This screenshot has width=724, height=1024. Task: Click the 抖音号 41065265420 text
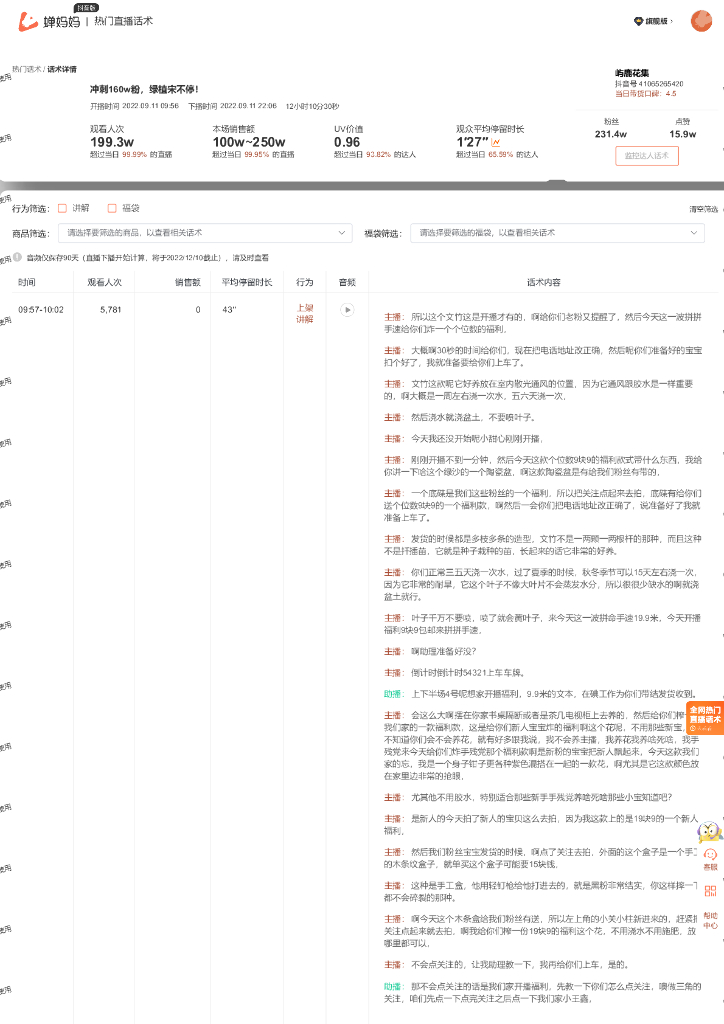click(x=649, y=84)
